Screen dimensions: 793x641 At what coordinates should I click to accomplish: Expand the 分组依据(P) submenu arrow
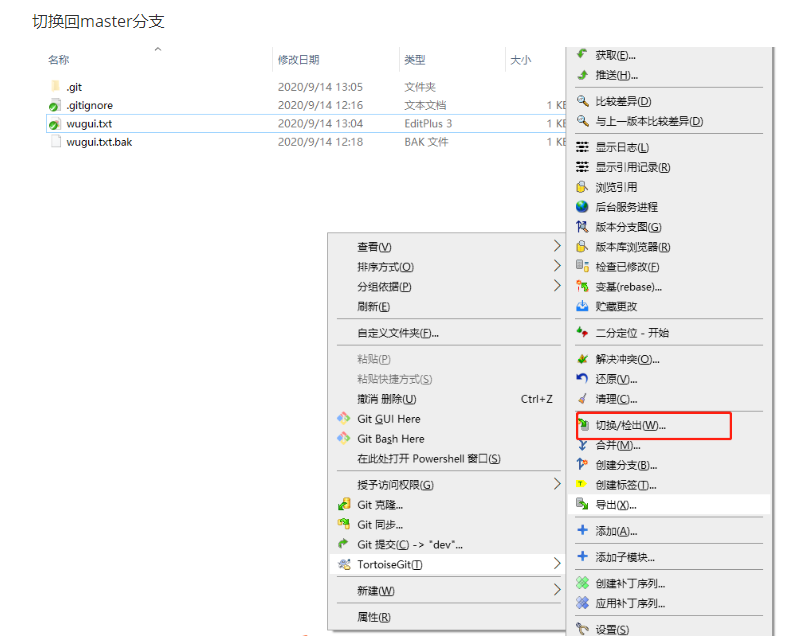pyautogui.click(x=557, y=286)
